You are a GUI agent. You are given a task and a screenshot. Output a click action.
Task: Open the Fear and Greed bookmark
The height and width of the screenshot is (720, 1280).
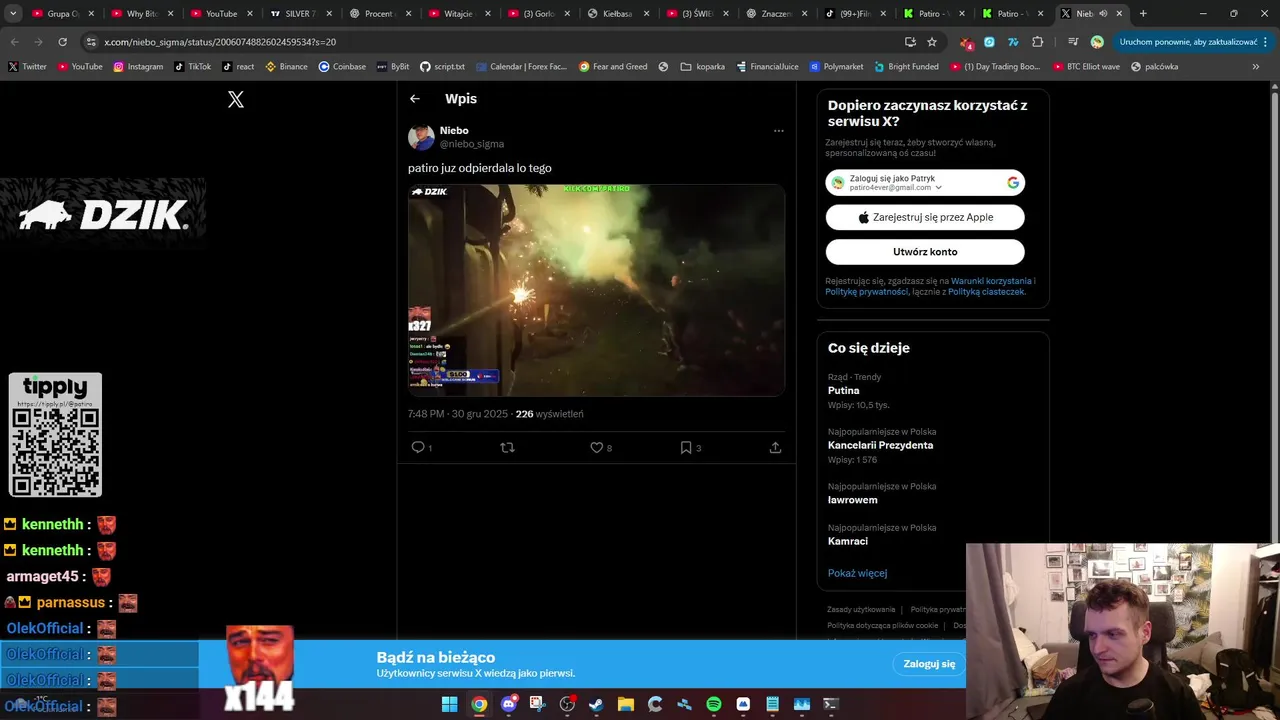point(614,66)
